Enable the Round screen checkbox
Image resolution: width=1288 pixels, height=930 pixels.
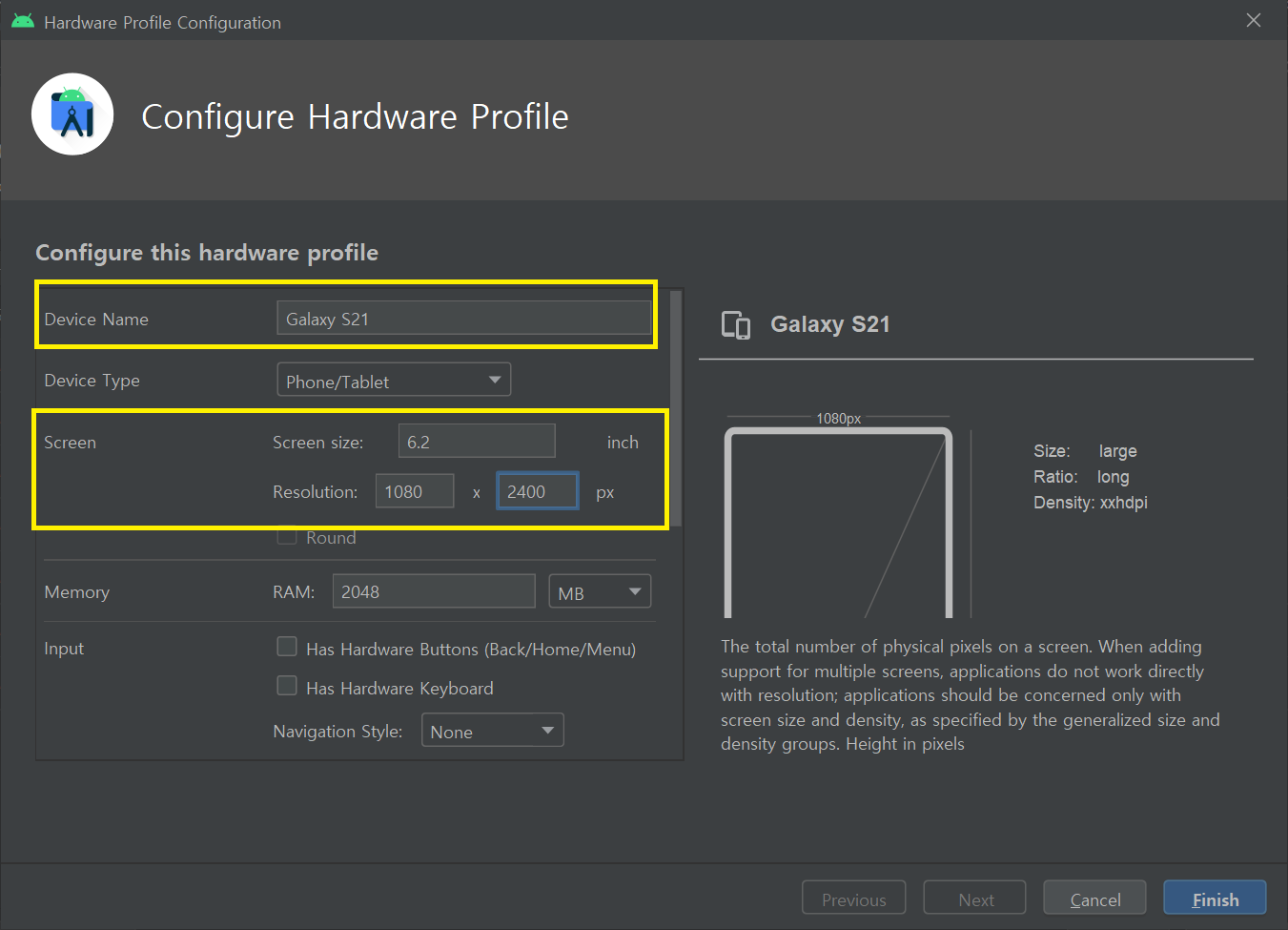click(286, 537)
